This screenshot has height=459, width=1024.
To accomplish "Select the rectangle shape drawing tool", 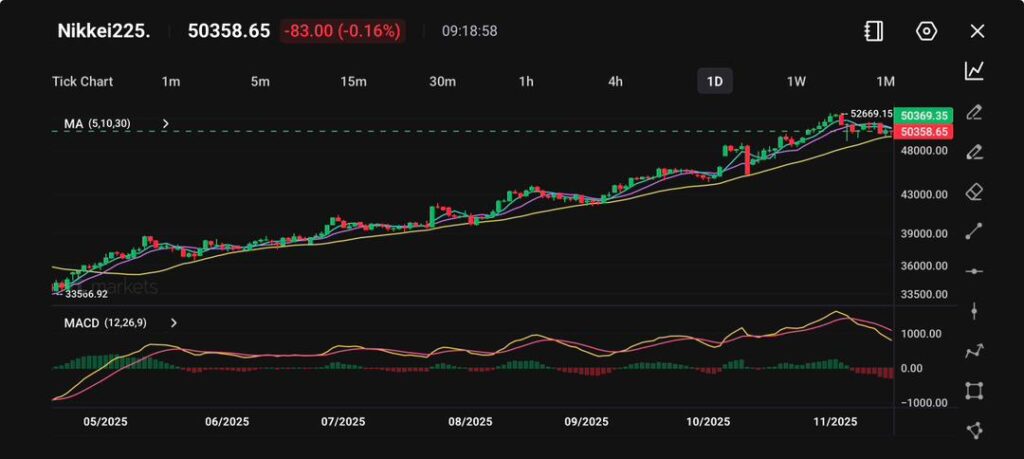I will point(974,391).
